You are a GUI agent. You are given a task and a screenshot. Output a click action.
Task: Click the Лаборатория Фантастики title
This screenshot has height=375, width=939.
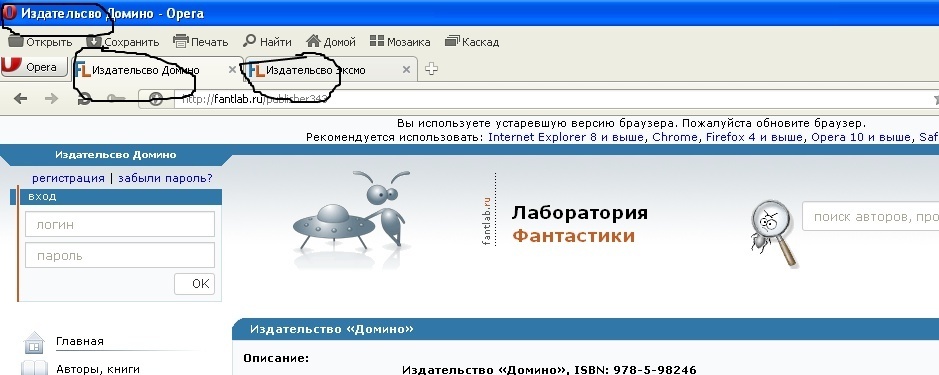pos(579,224)
